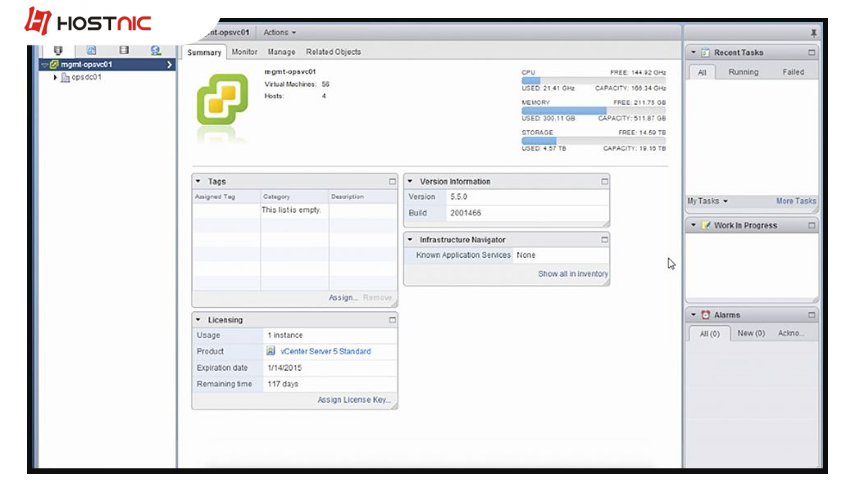This screenshot has width=865, height=488.
Task: Click the usage value 1 instance
Action: pos(285,335)
